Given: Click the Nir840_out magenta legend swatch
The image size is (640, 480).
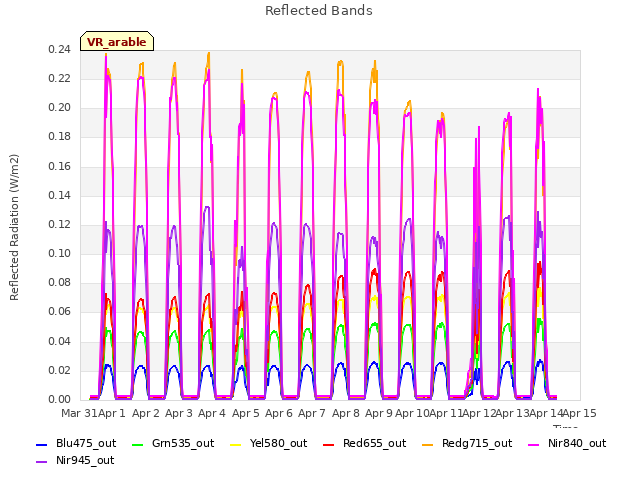Looking at the screenshot, I should (x=533, y=444).
